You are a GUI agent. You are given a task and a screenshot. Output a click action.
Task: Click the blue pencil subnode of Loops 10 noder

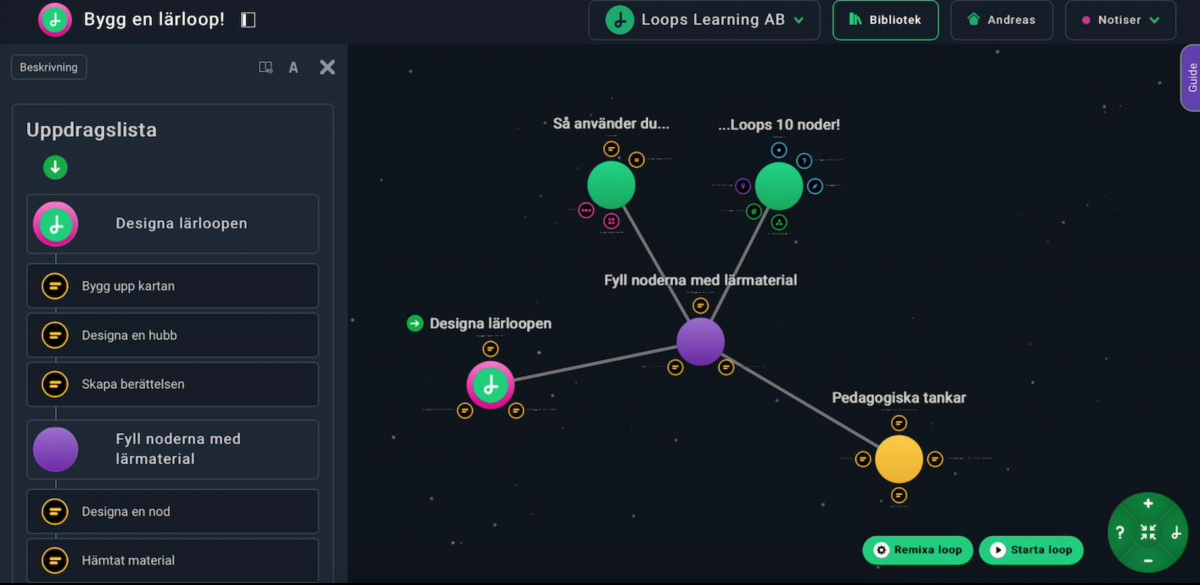click(x=815, y=186)
